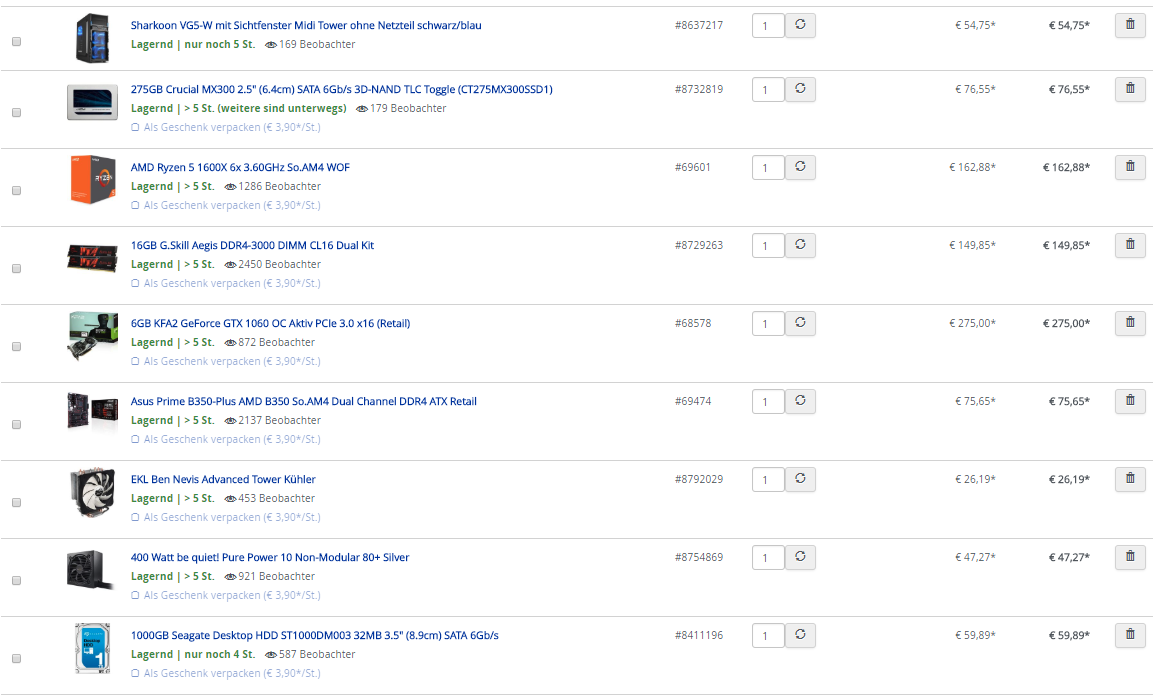Image resolution: width=1156 pixels, height=697 pixels.
Task: Click quantity field for G.Skill Aegis DDR4 kit
Action: click(x=767, y=246)
